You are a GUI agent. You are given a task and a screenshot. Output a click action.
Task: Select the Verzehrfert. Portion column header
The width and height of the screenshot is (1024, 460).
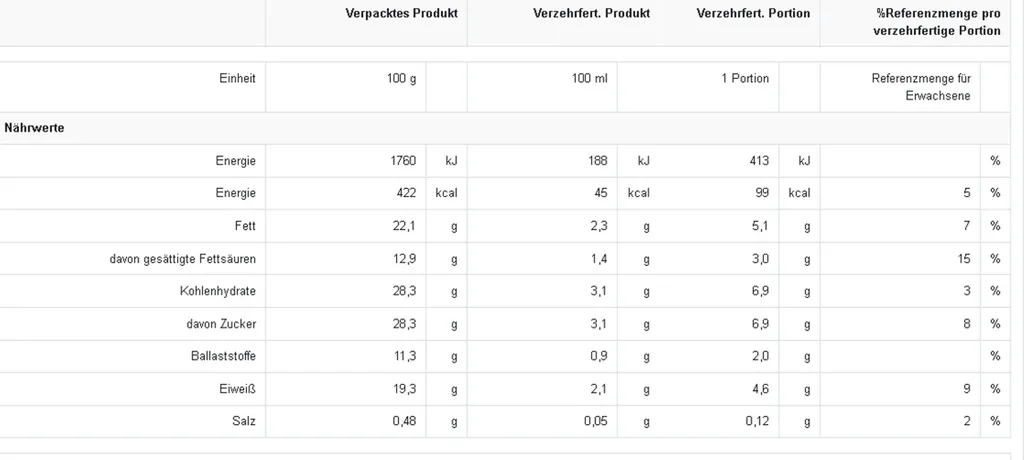coord(753,13)
